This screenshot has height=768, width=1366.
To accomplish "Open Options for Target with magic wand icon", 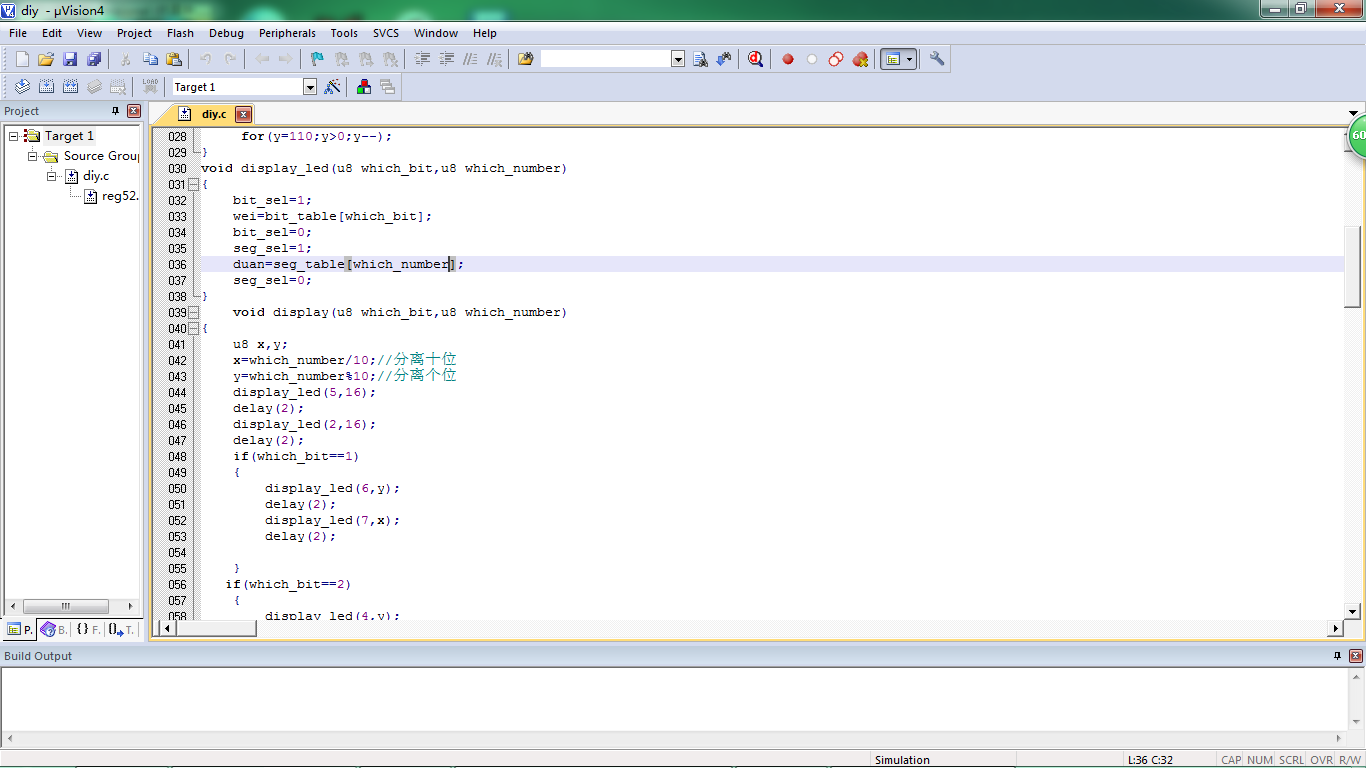I will [332, 87].
